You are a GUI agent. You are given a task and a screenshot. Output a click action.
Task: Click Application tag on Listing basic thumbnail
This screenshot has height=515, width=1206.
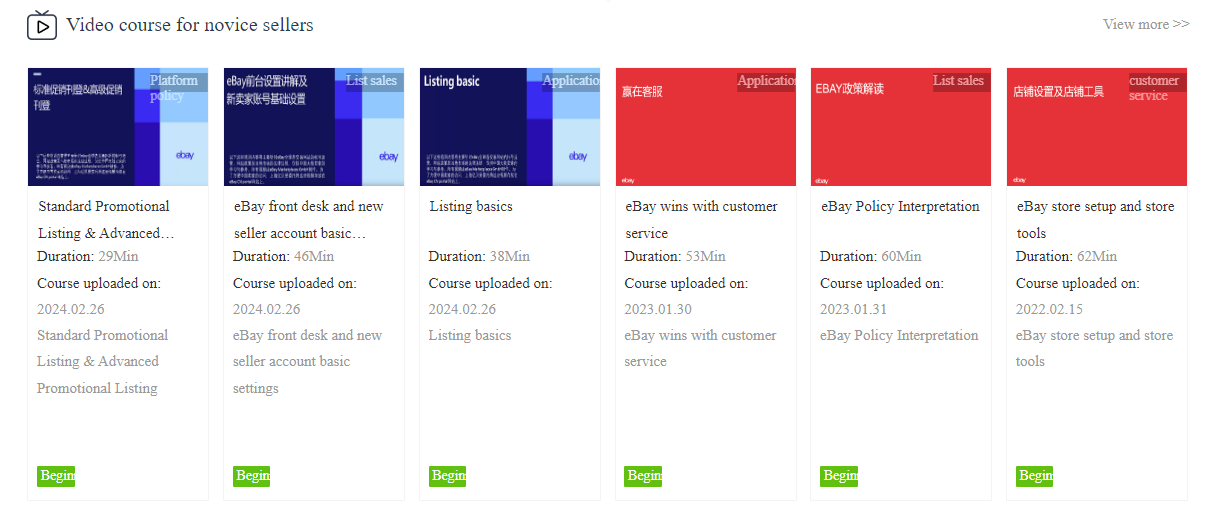pyautogui.click(x=571, y=81)
